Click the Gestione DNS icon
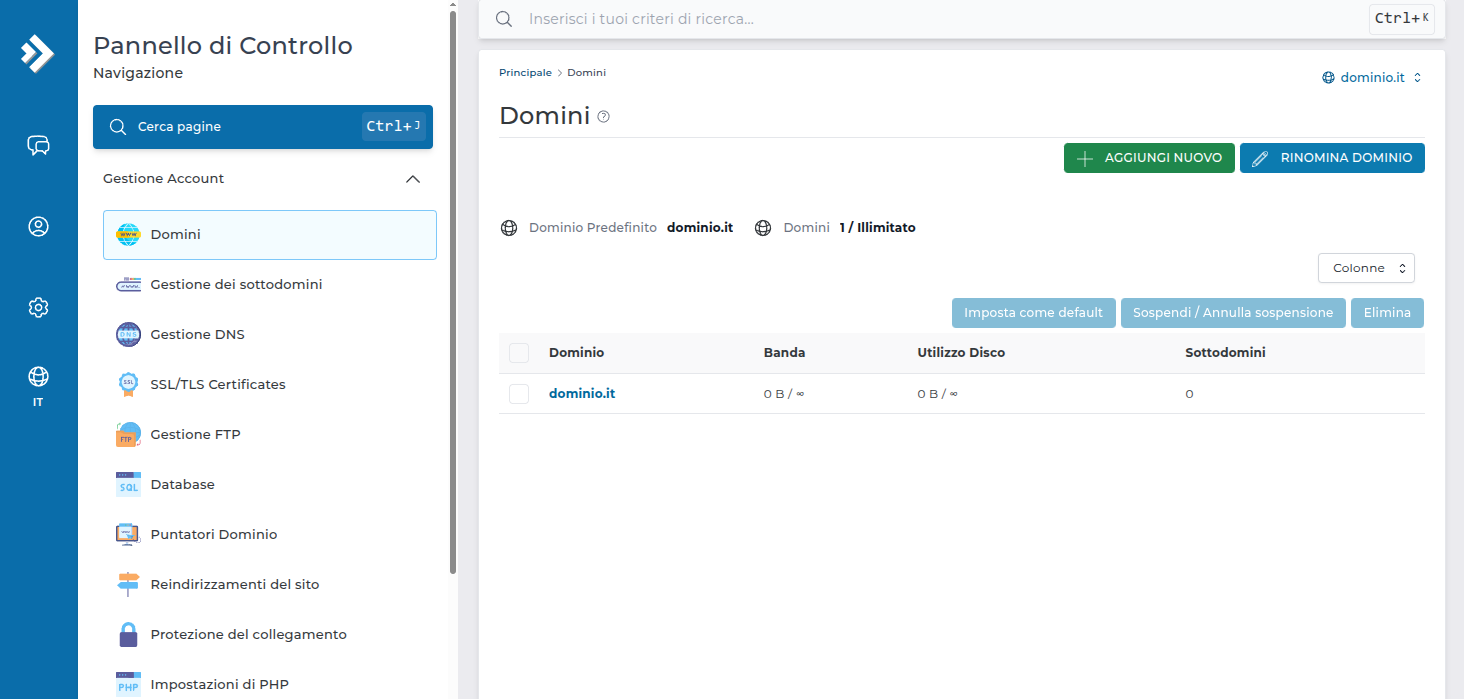1464x699 pixels. [x=128, y=335]
